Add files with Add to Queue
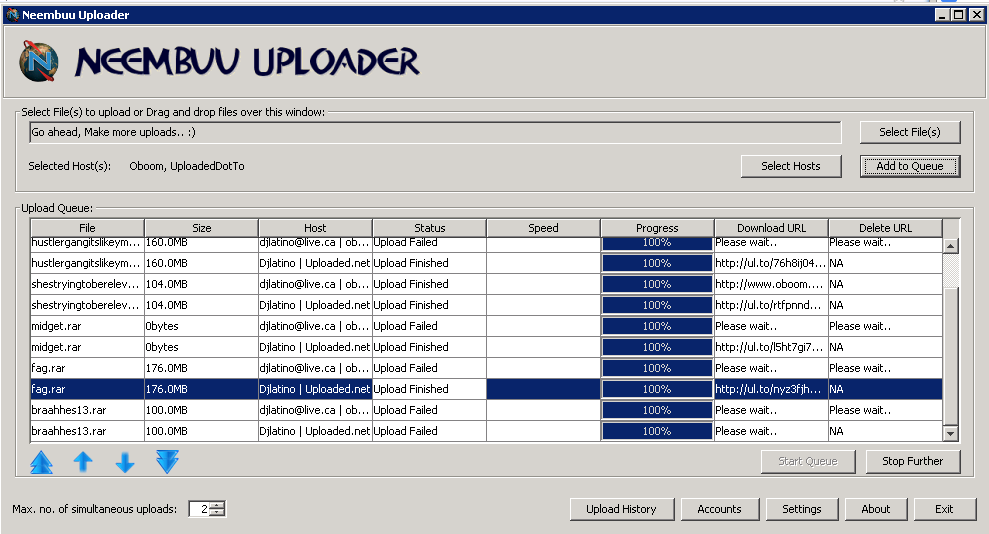Screen dimensions: 989x534 [x=910, y=166]
